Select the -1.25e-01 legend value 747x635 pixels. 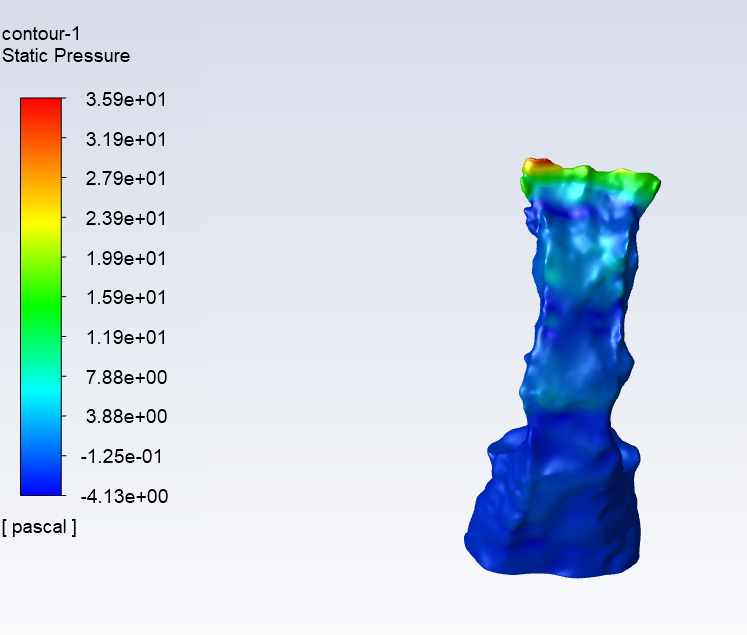tap(121, 456)
